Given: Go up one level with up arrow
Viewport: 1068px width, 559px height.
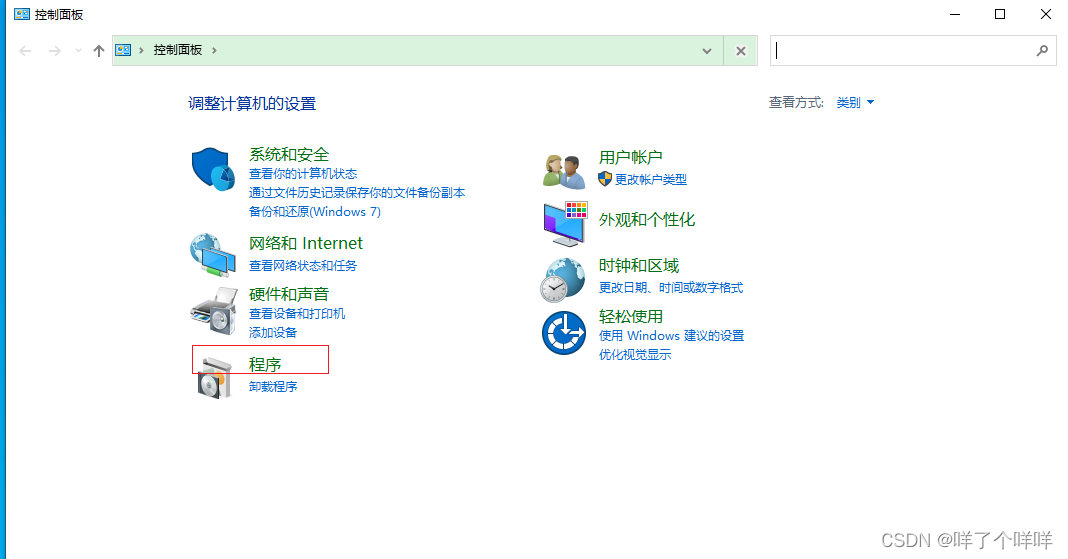Looking at the screenshot, I should pos(99,50).
